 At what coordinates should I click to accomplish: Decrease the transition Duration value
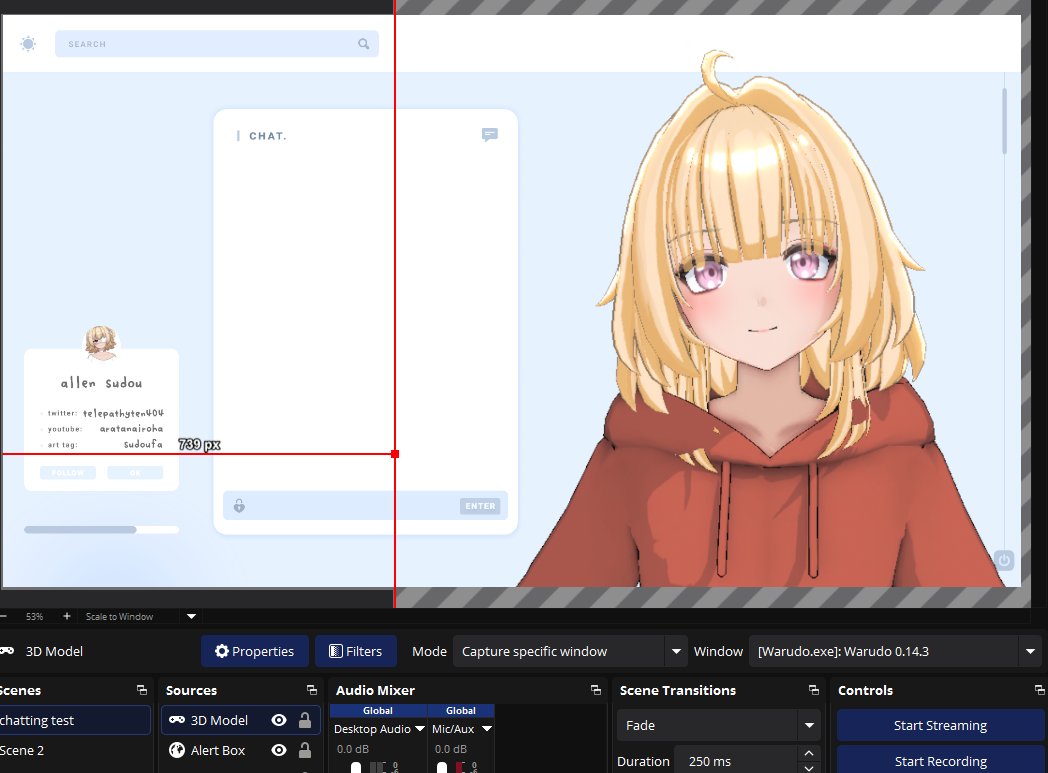(x=809, y=768)
